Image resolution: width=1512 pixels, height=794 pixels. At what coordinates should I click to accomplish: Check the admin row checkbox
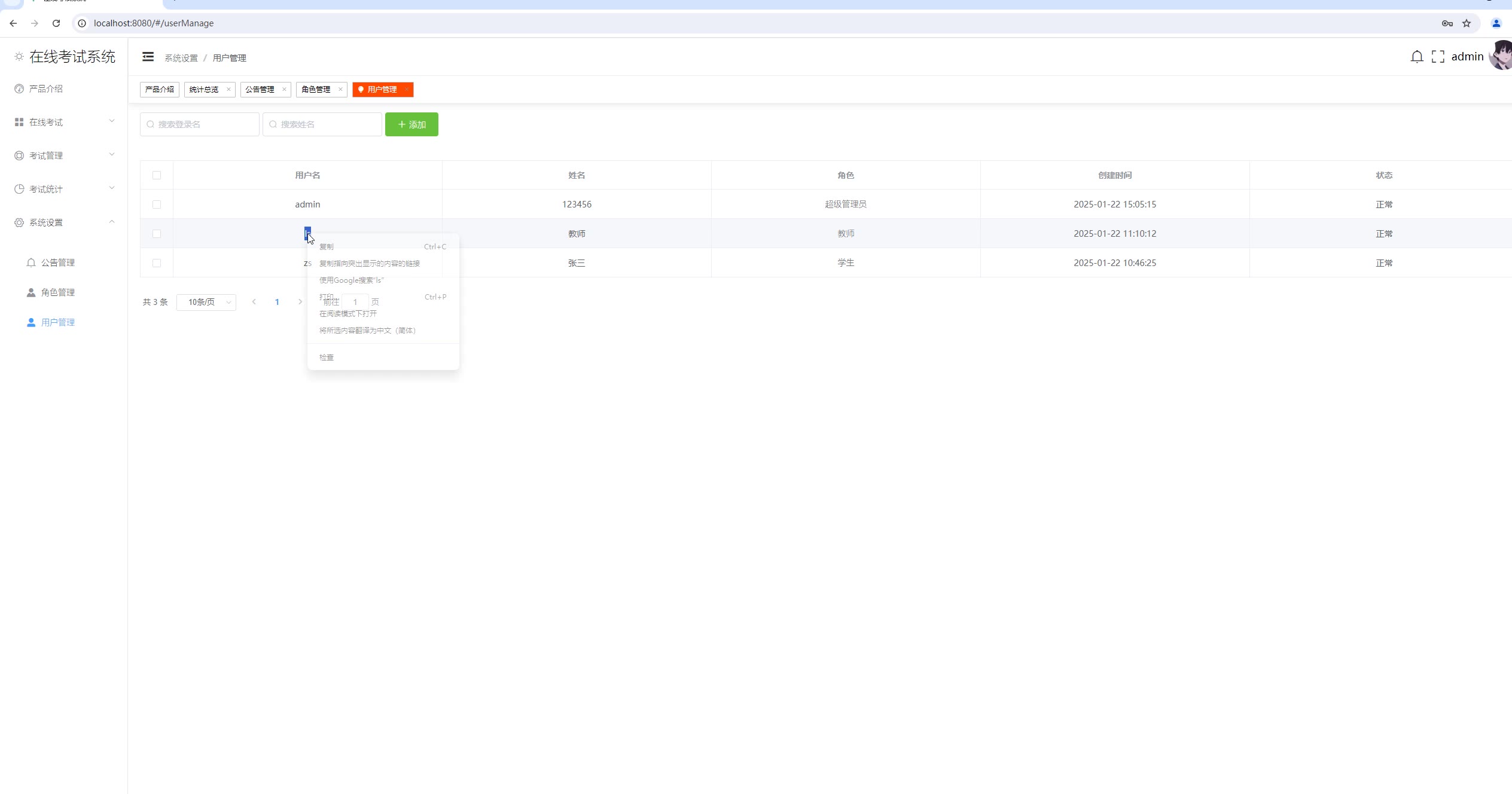point(157,204)
